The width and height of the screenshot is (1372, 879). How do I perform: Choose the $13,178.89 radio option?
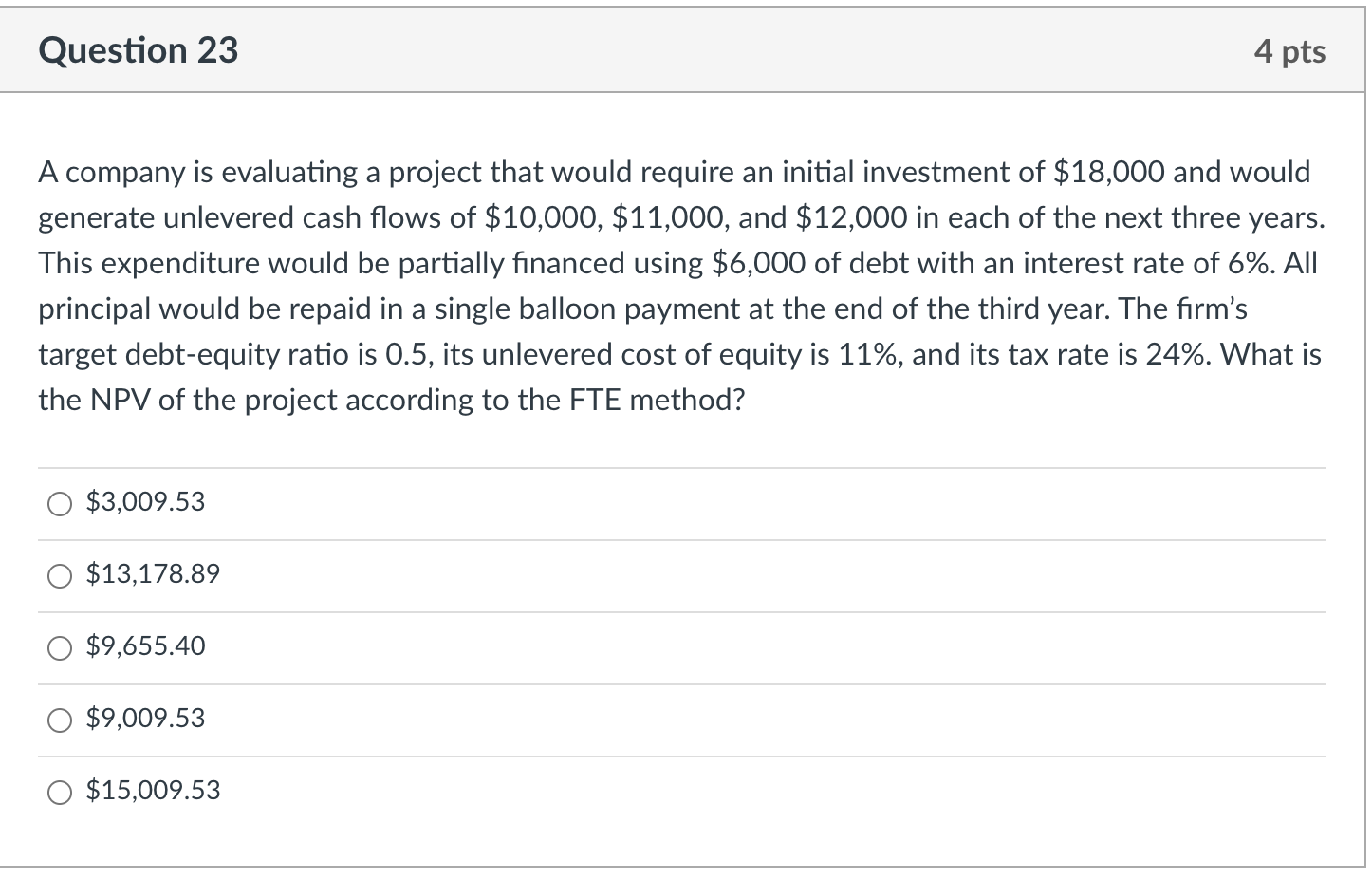tap(60, 576)
